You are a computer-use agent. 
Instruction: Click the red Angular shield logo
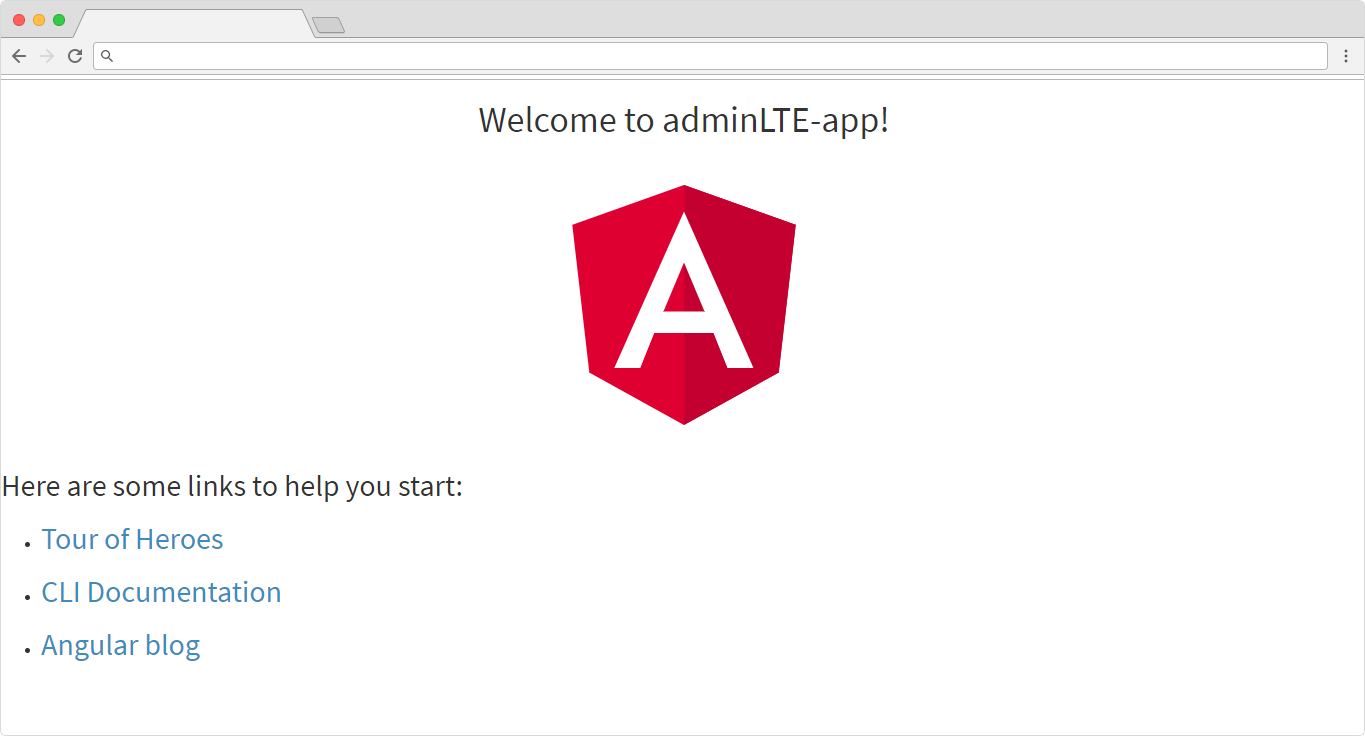click(683, 304)
